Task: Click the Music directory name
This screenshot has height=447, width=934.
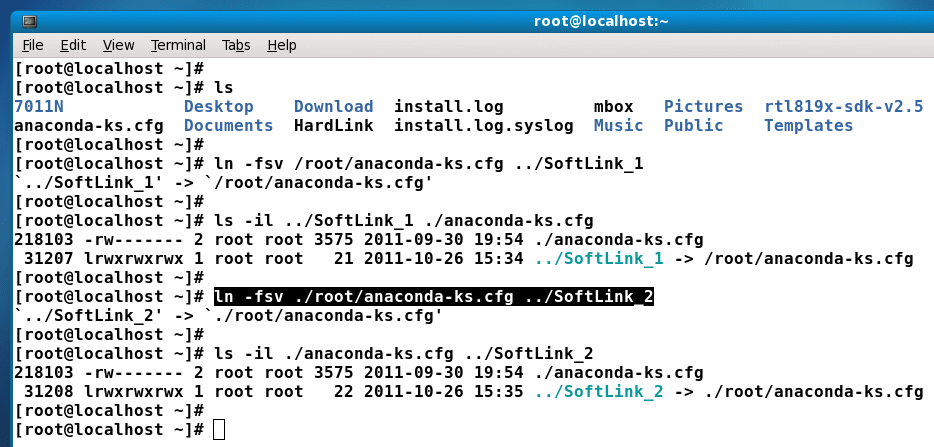Action: [618, 126]
